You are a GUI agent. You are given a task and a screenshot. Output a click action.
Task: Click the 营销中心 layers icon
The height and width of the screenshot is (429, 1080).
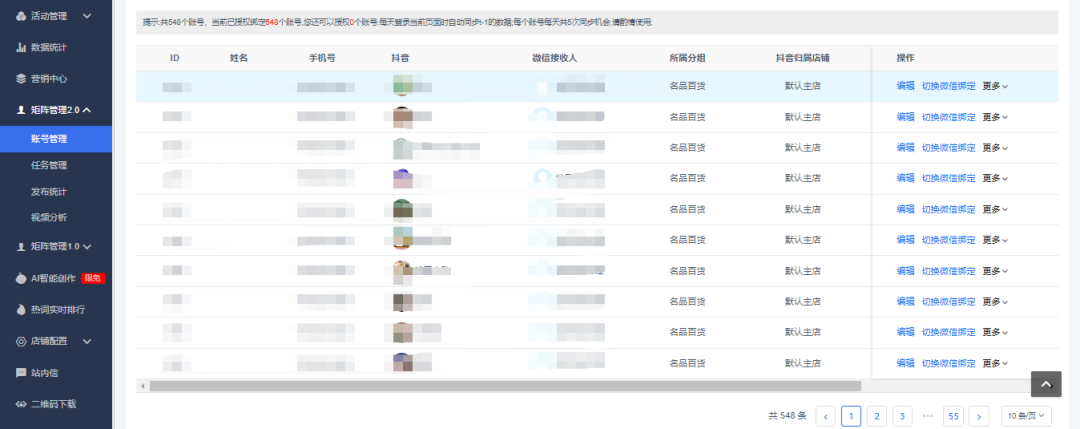coord(21,78)
